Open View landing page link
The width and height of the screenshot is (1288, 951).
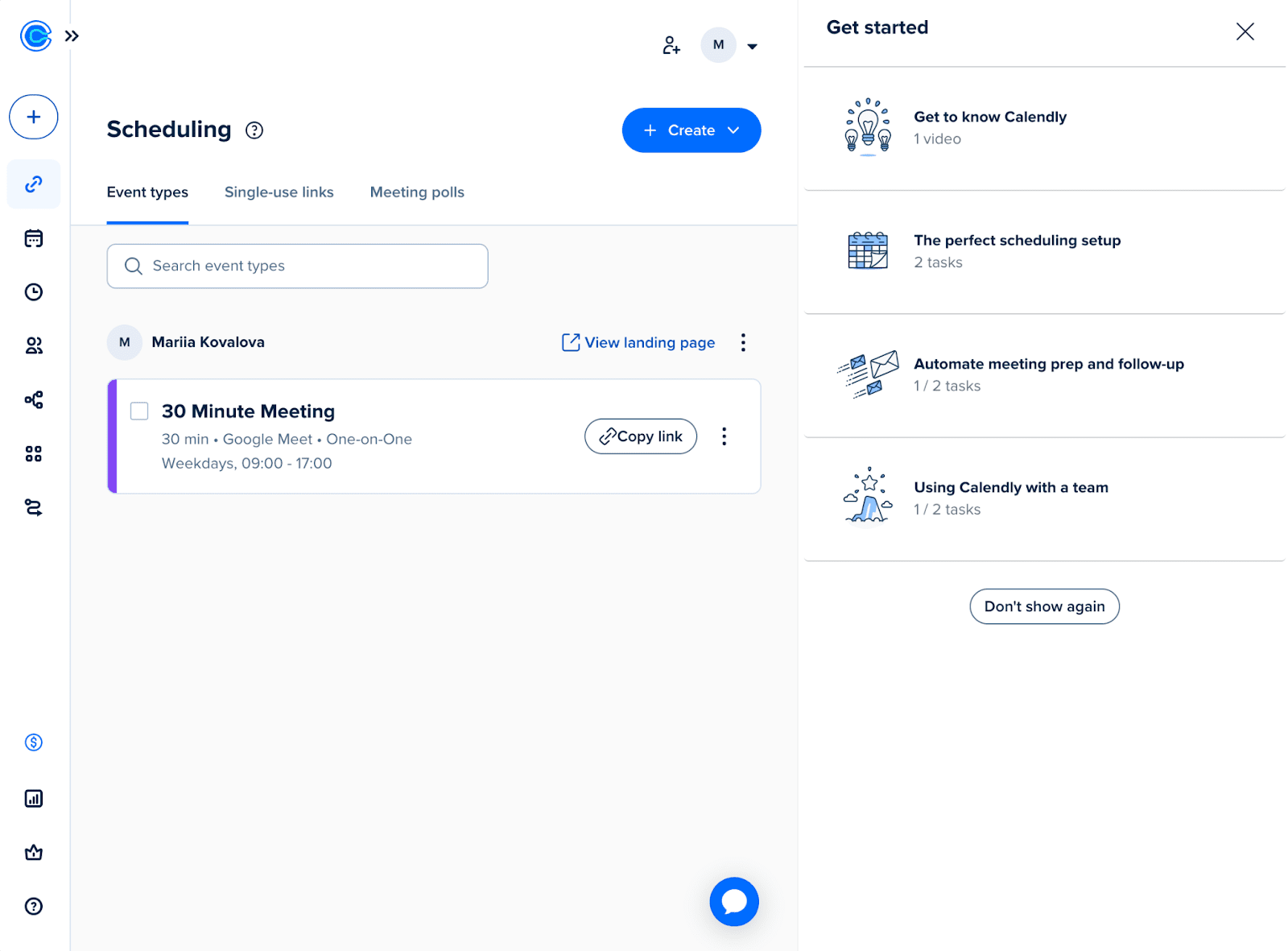[x=638, y=343]
